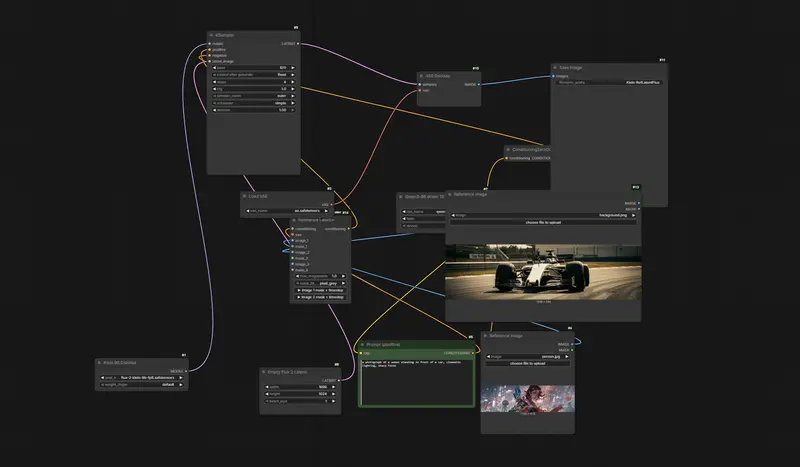
Task: Click the Prompt node CONDITIONING output socket
Action: point(472,353)
